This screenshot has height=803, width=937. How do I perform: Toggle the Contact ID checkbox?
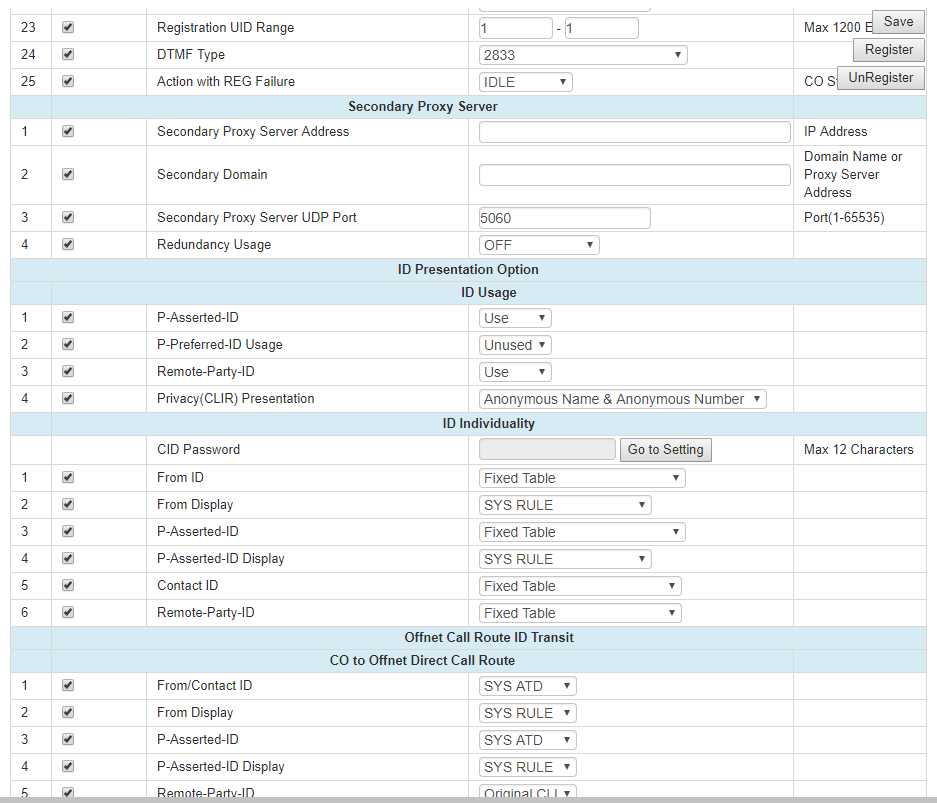pyautogui.click(x=68, y=585)
